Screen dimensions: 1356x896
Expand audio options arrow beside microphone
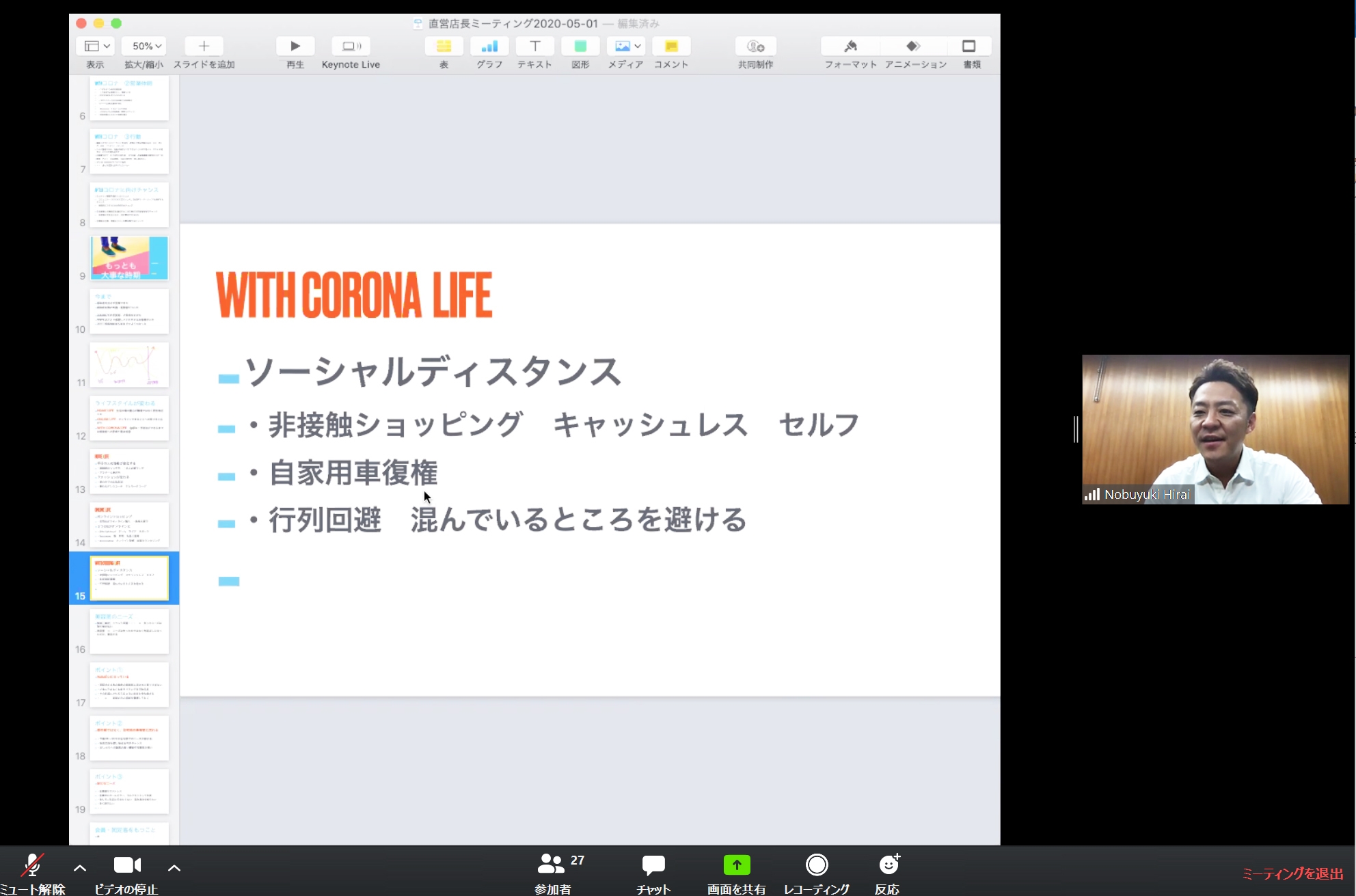tap(80, 868)
